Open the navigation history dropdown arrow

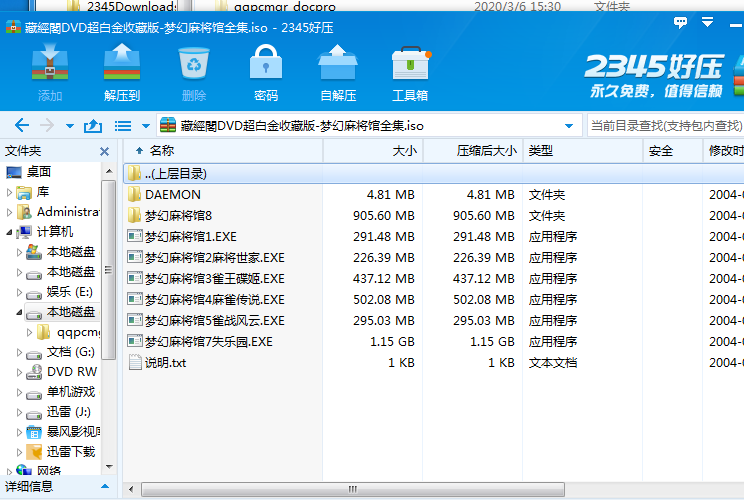tap(70, 126)
